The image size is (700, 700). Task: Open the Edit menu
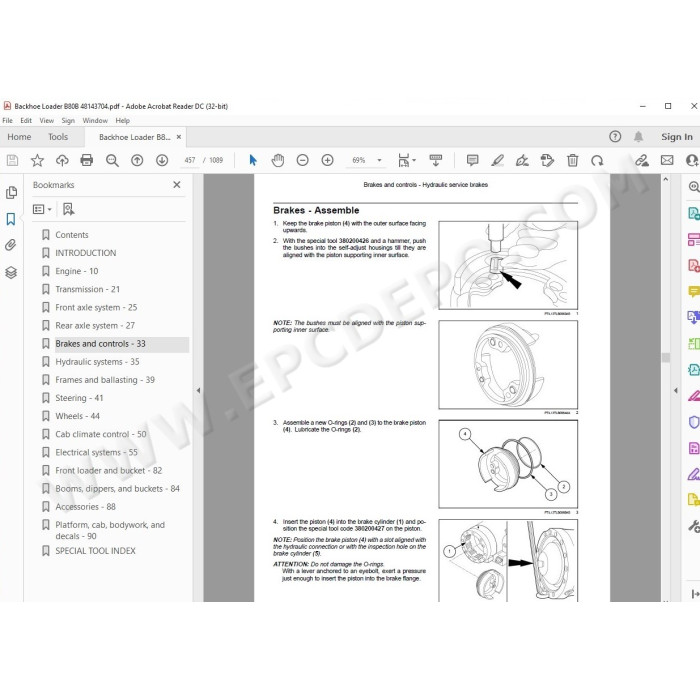(26, 121)
